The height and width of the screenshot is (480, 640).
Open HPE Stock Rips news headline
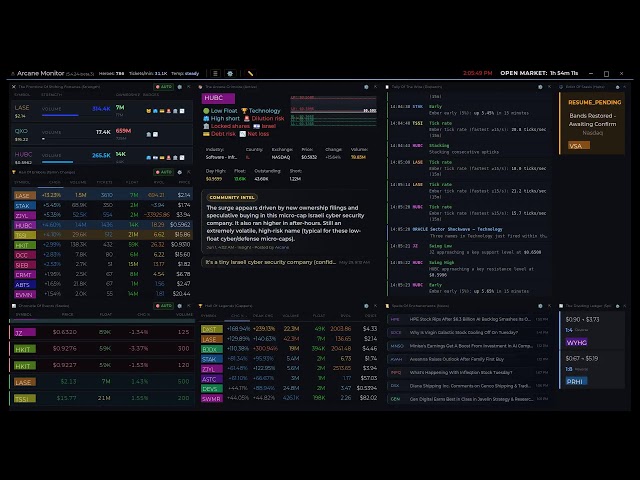pos(470,319)
